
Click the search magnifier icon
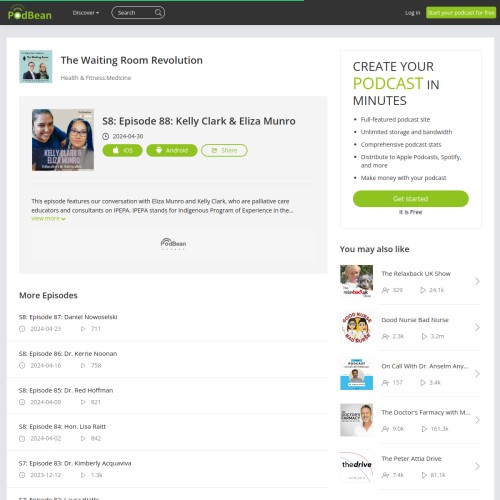(x=158, y=13)
